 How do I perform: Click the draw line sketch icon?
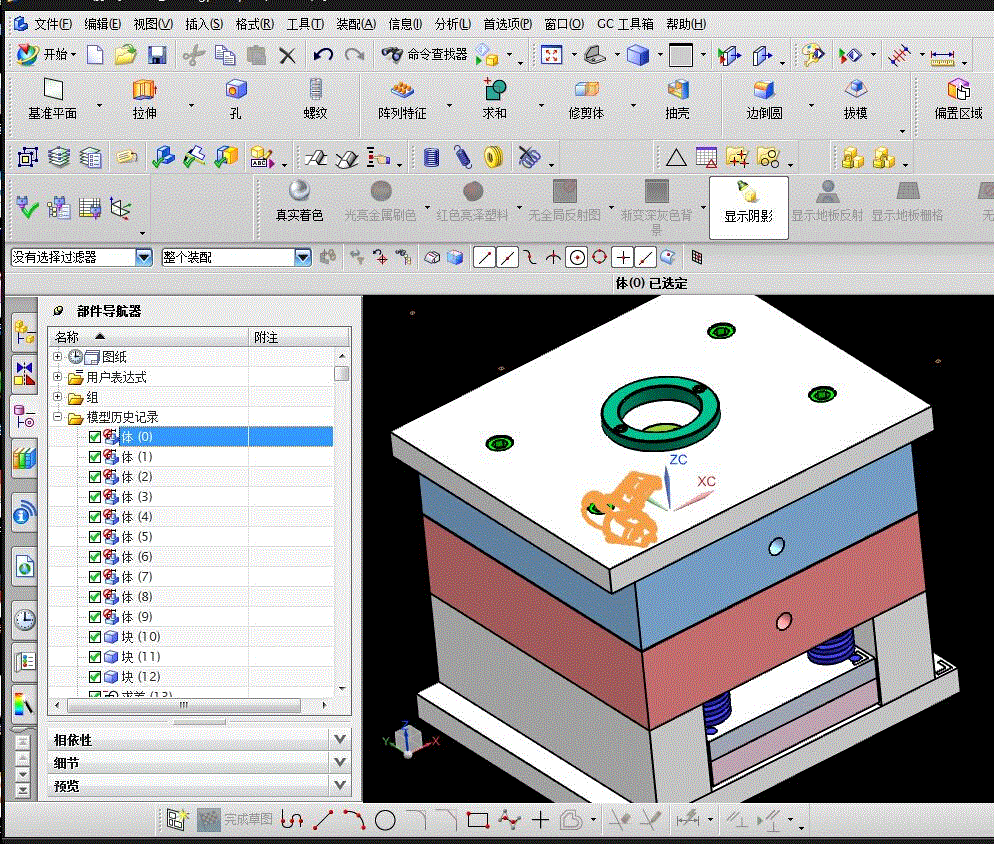pos(323,819)
